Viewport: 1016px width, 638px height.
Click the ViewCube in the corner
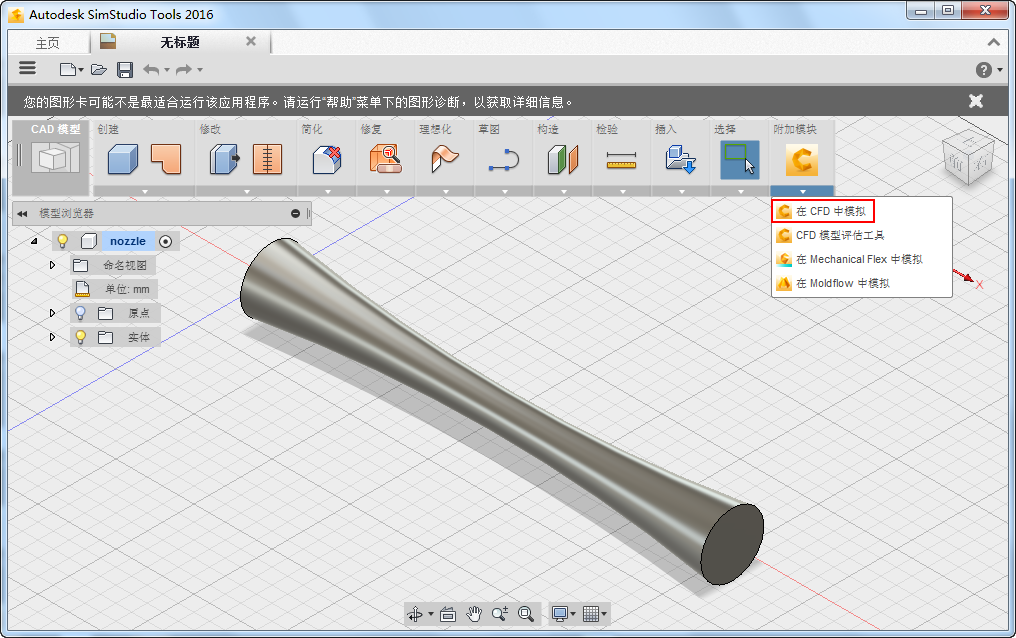click(x=968, y=159)
